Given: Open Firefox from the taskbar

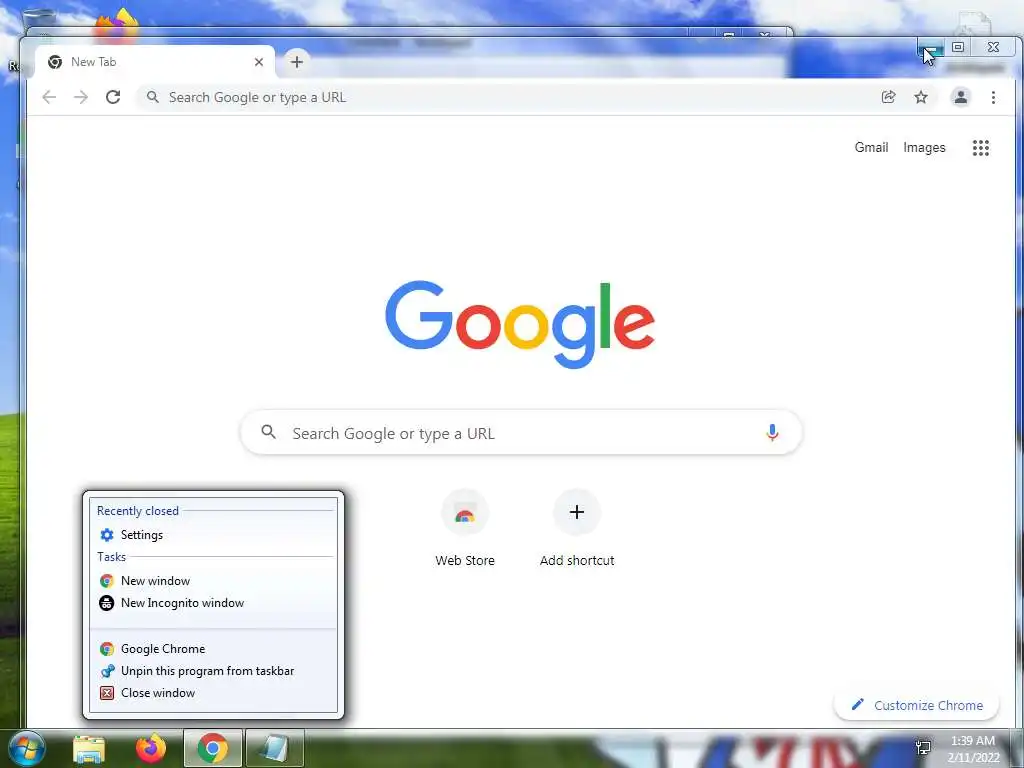Looking at the screenshot, I should 151,748.
